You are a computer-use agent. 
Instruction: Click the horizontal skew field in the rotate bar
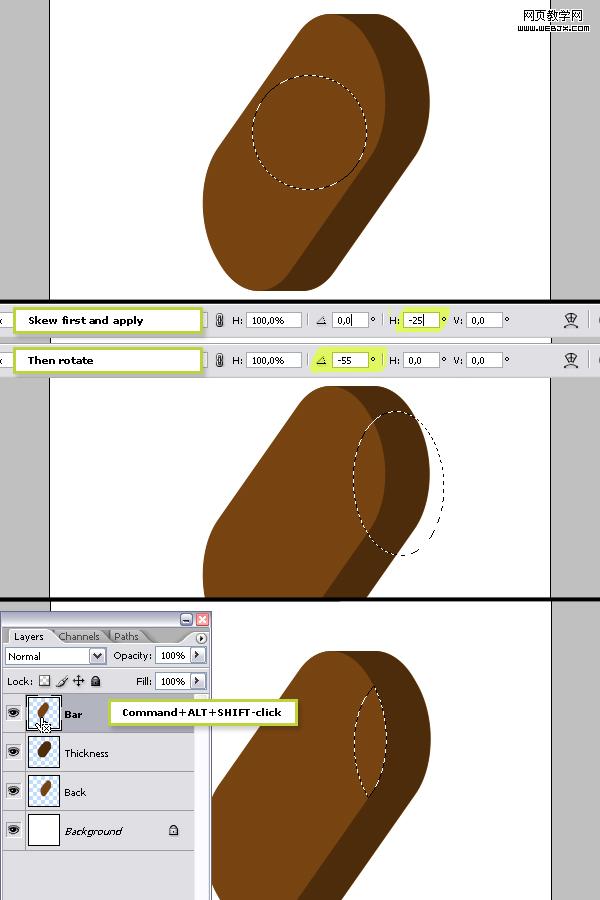point(421,360)
